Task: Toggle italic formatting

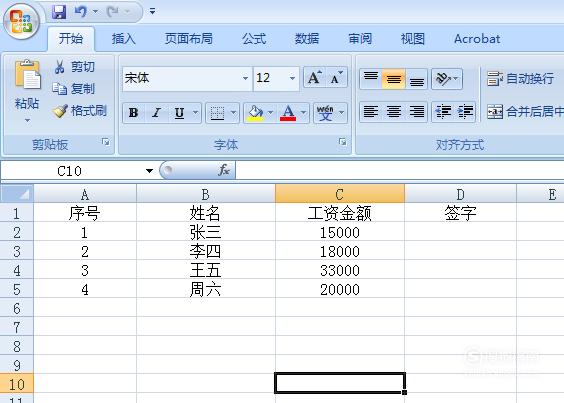Action: click(x=156, y=113)
